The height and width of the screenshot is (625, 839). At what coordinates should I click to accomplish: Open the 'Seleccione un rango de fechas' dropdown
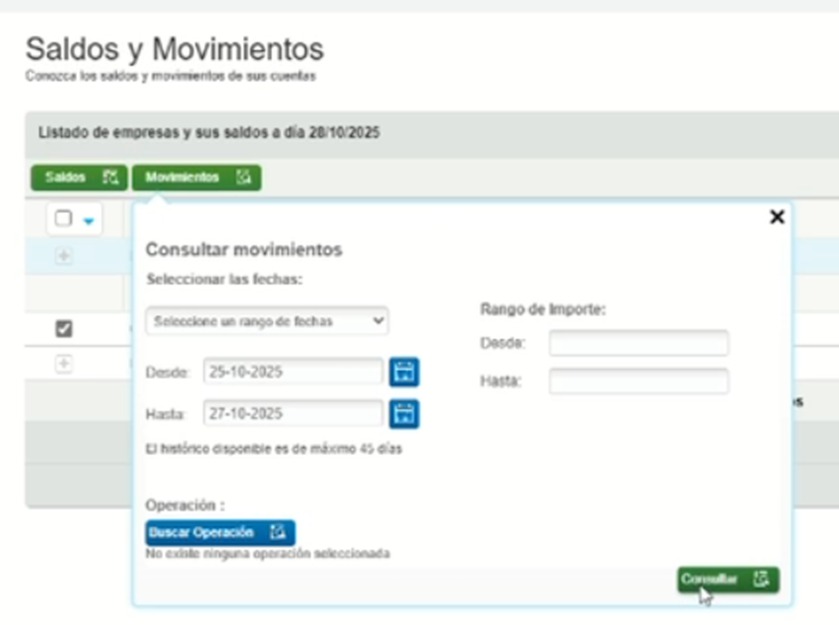(267, 321)
